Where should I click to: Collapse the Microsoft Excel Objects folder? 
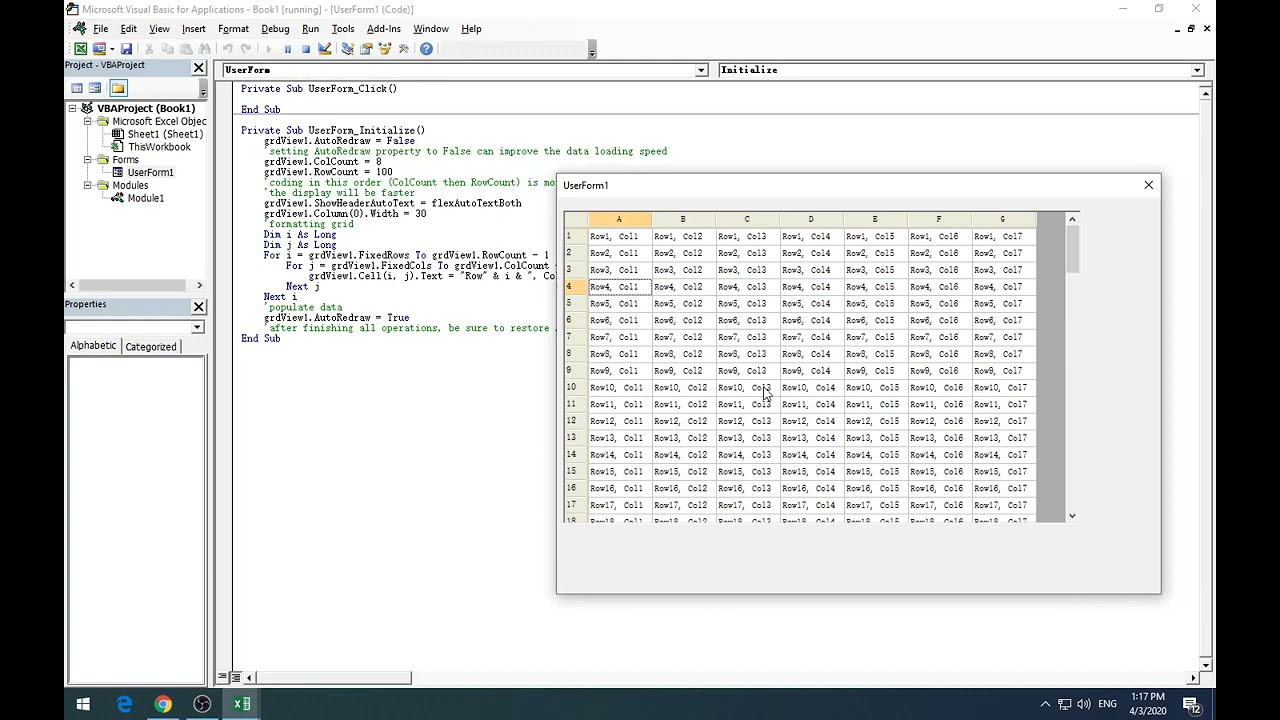tap(88, 121)
